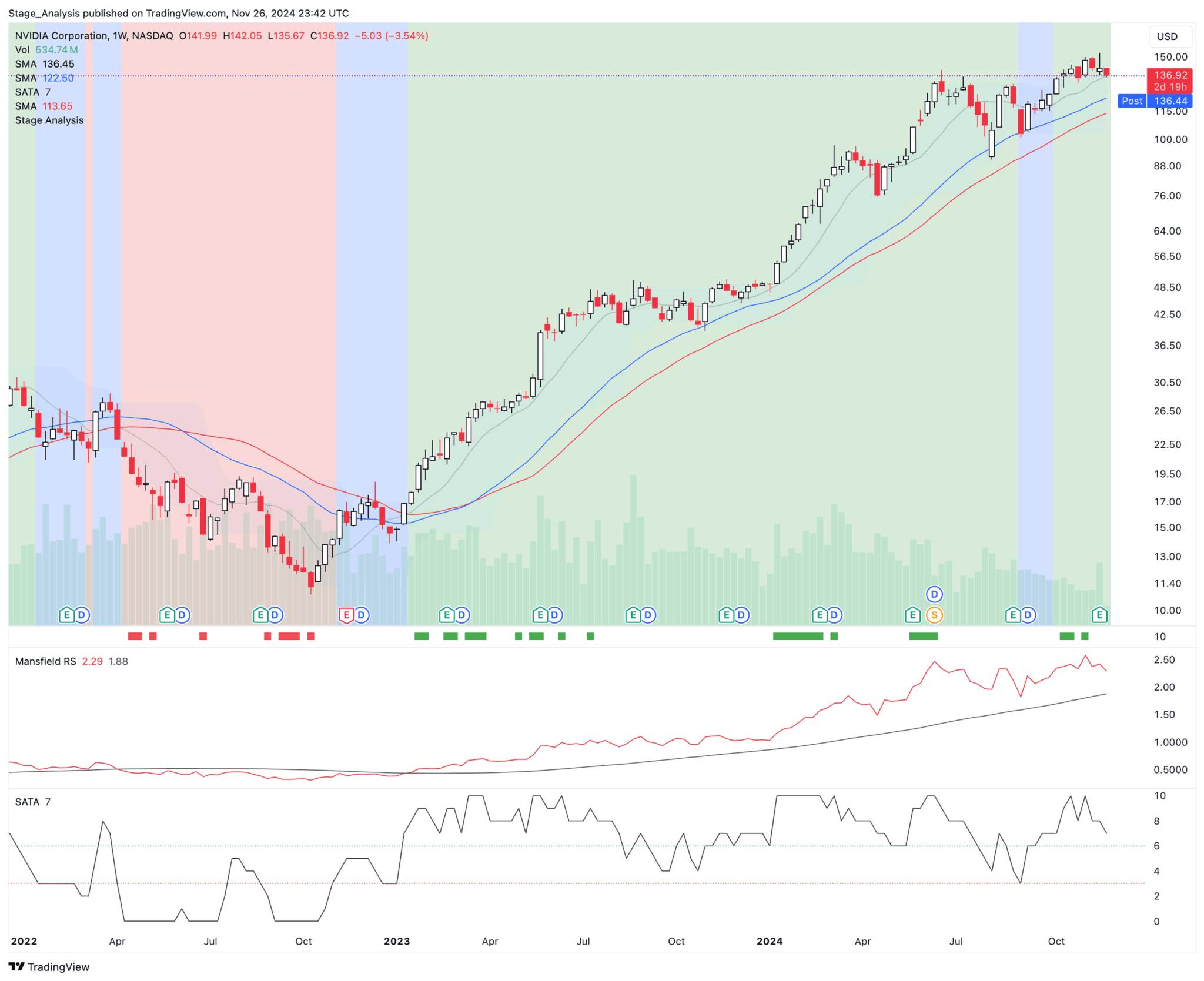This screenshot has height=981, width=1204.
Task: Select the SMA 136.45 legend entry
Action: tap(45, 64)
